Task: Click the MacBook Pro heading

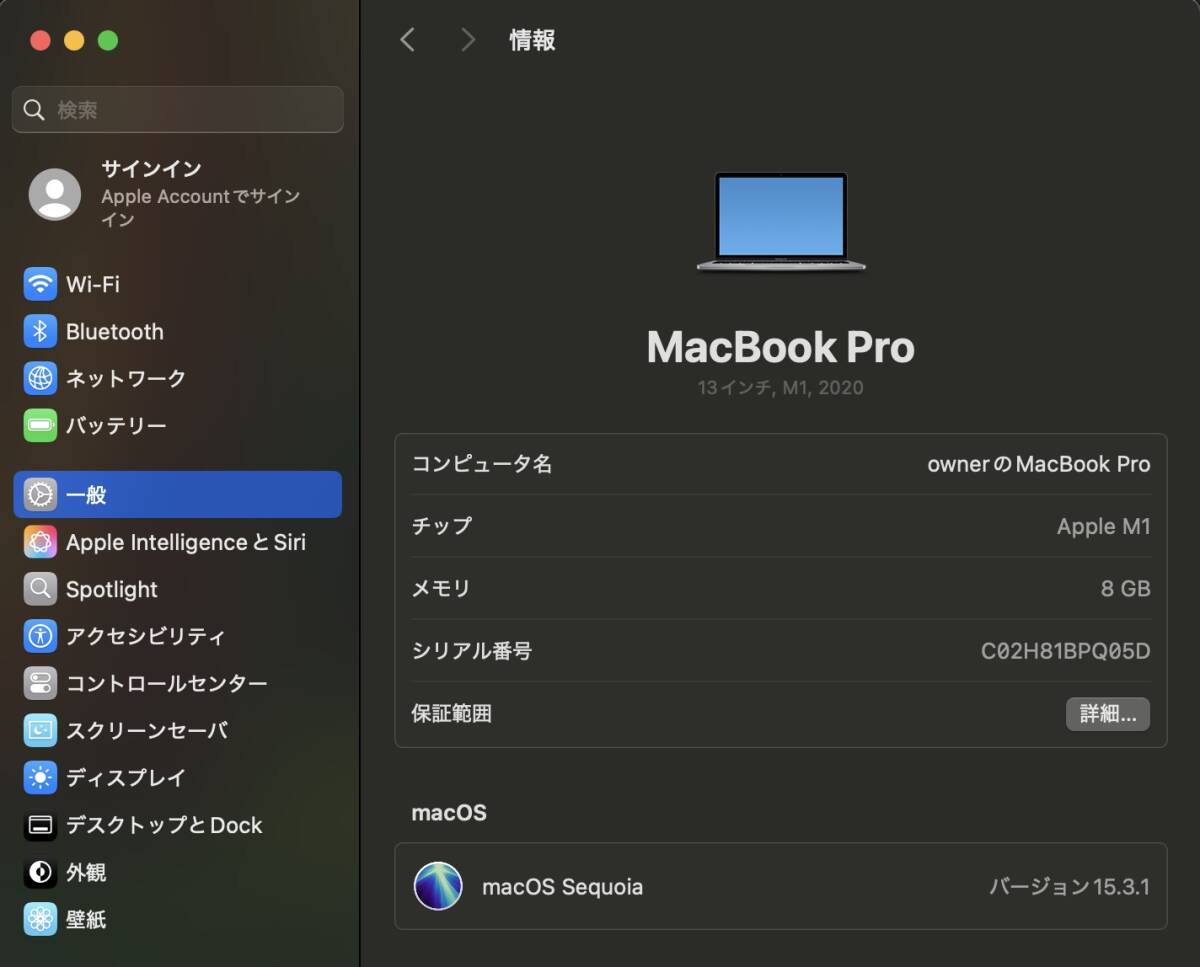Action: 781,347
